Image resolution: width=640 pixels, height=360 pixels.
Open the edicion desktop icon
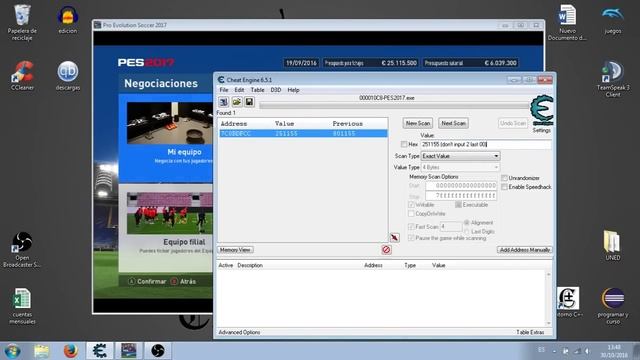click(67, 19)
